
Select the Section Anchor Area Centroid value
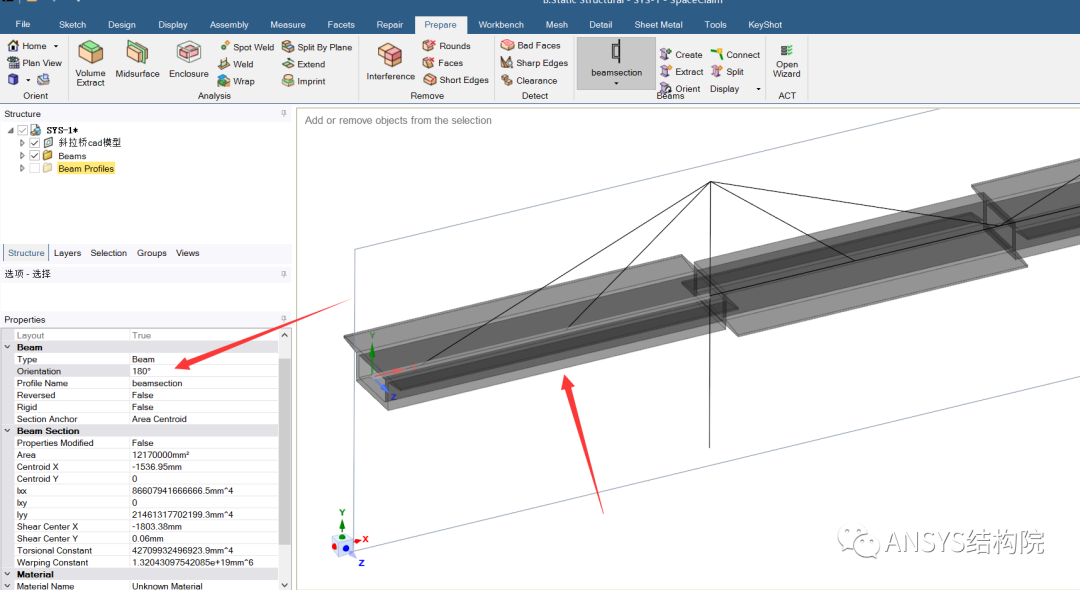pos(204,419)
